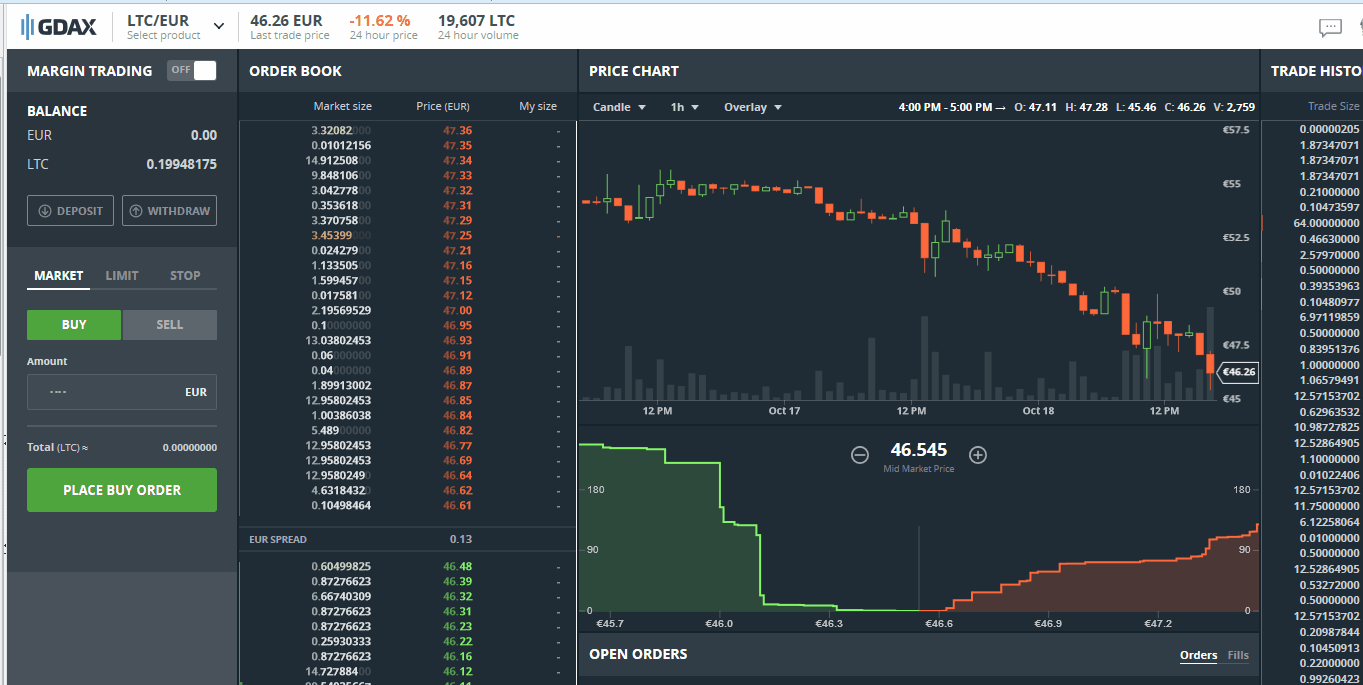Zoom out depth chart with minus icon
The image size is (1363, 685).
click(859, 455)
